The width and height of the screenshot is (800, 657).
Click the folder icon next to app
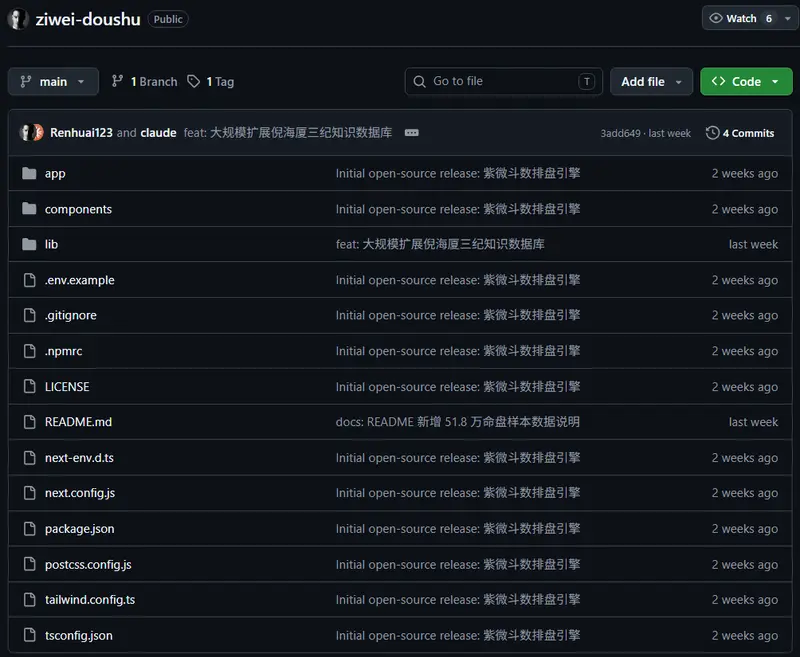[x=30, y=173]
